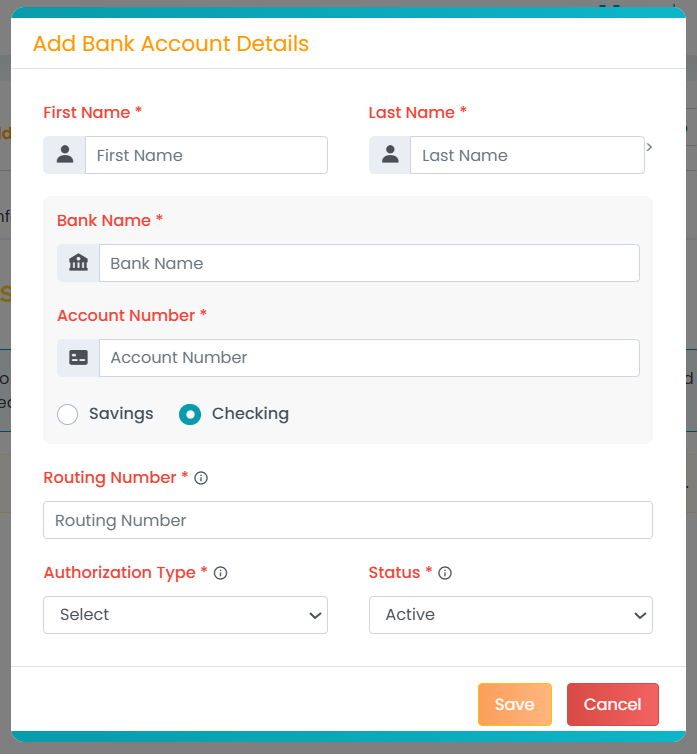Screen dimensions: 697x754
Task: Click the Account Number input
Action: click(368, 357)
